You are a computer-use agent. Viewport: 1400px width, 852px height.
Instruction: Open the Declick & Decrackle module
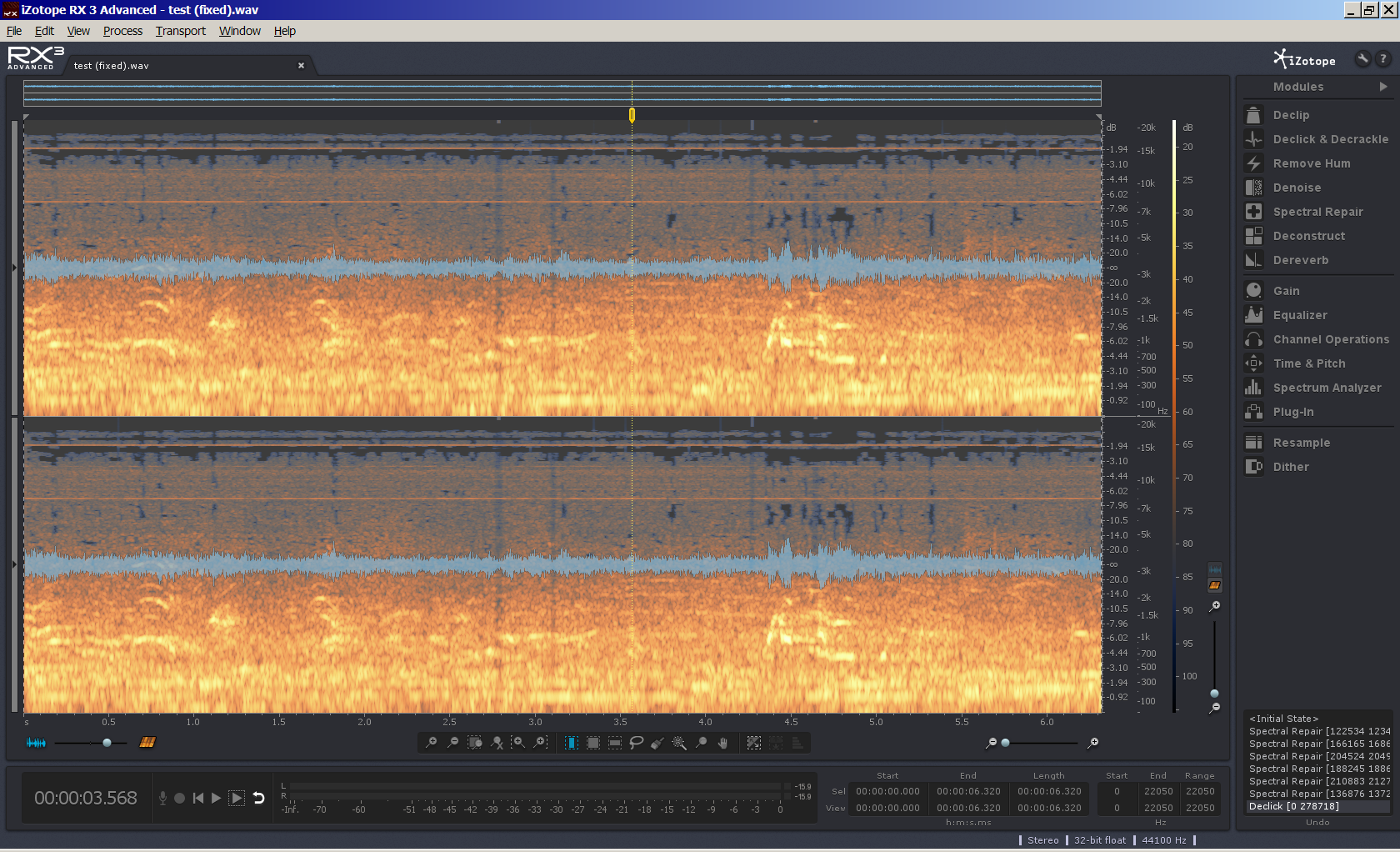tap(1317, 139)
